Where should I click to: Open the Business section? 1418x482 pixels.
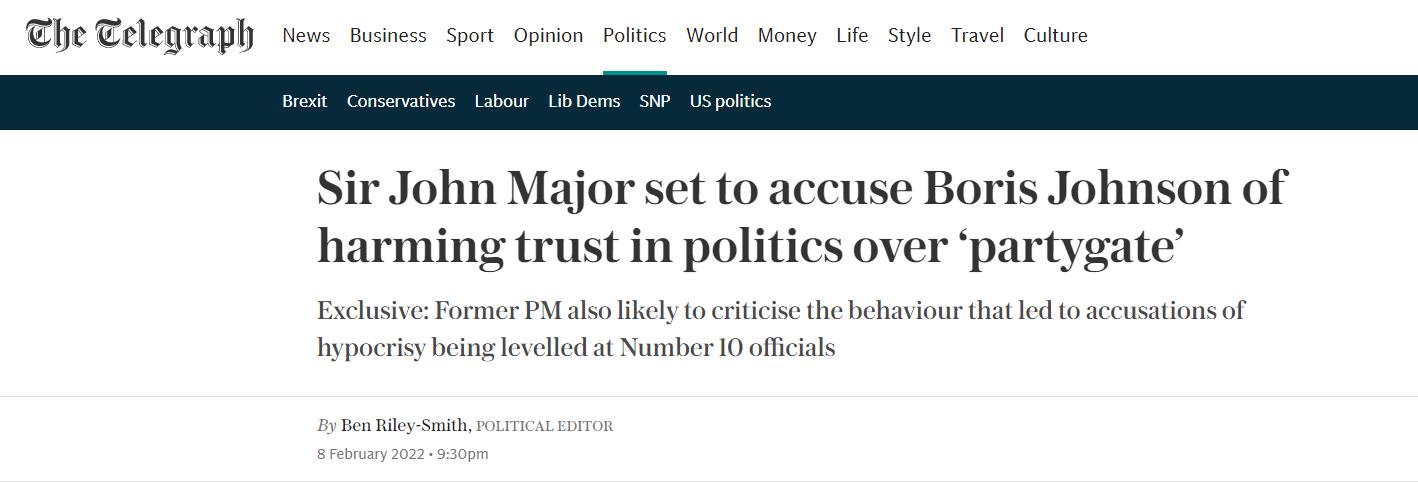tap(388, 35)
